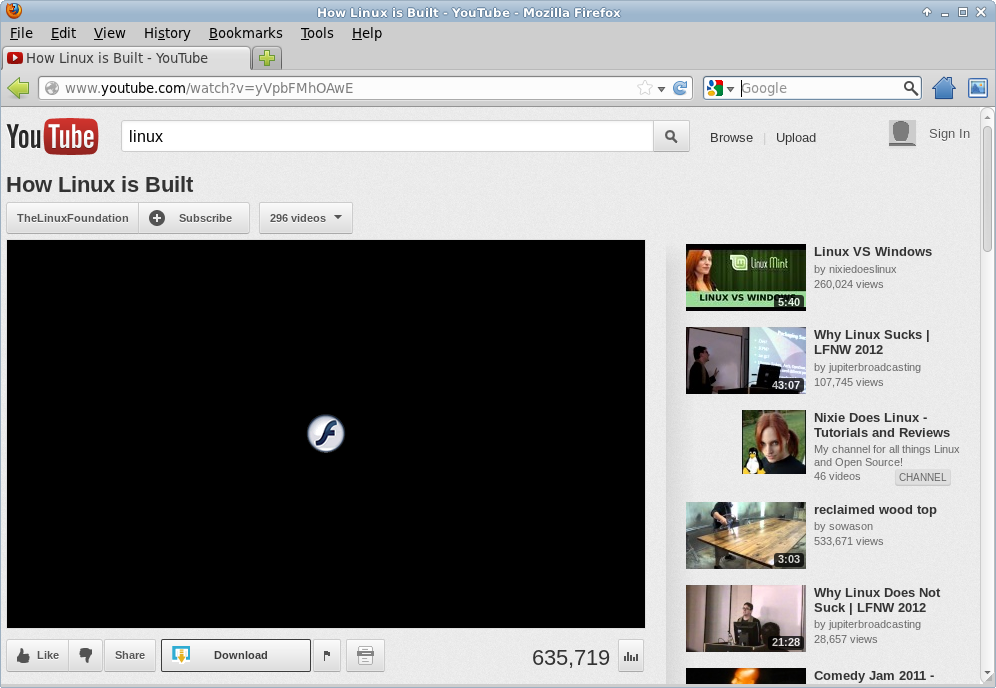Open the File menu

coord(22,33)
